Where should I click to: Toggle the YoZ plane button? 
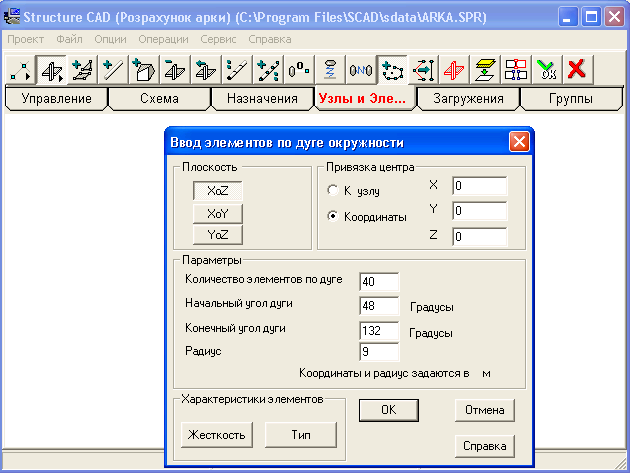coord(218,235)
